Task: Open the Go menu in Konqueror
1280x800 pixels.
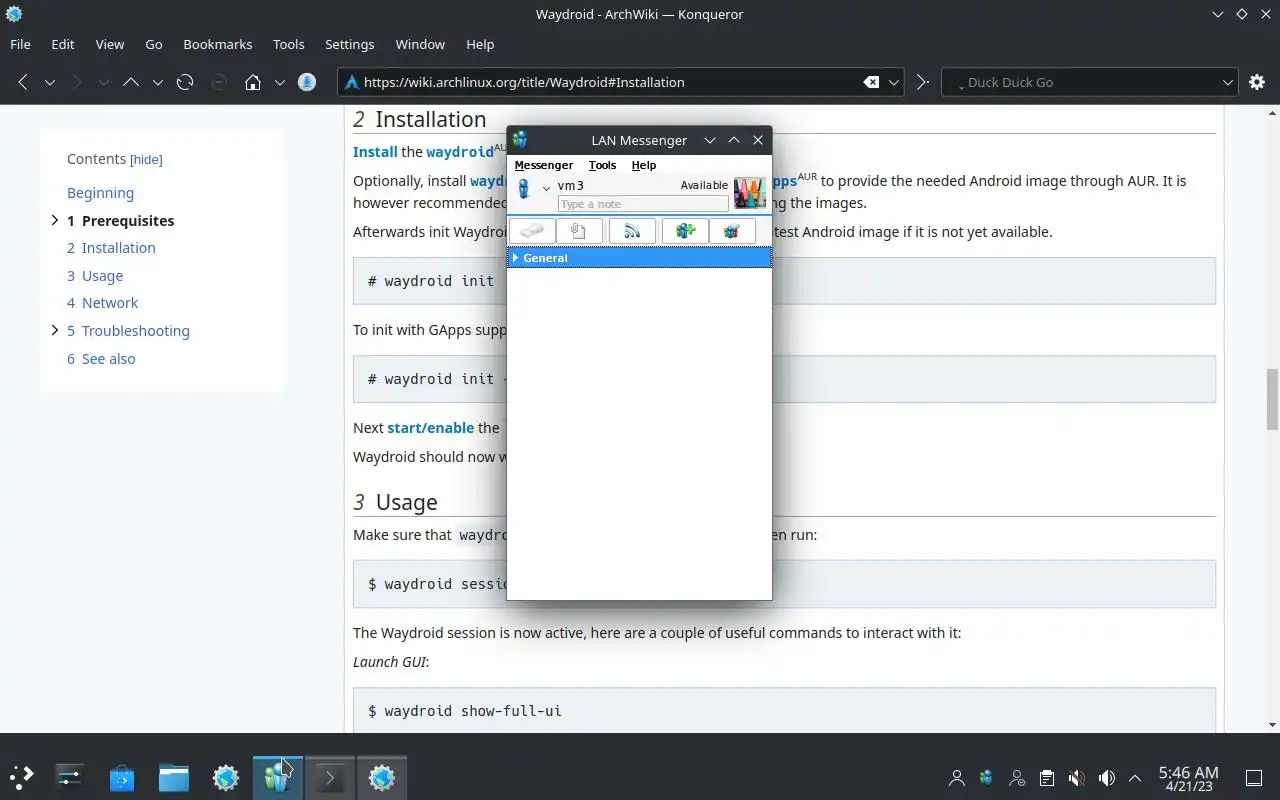Action: click(x=154, y=44)
